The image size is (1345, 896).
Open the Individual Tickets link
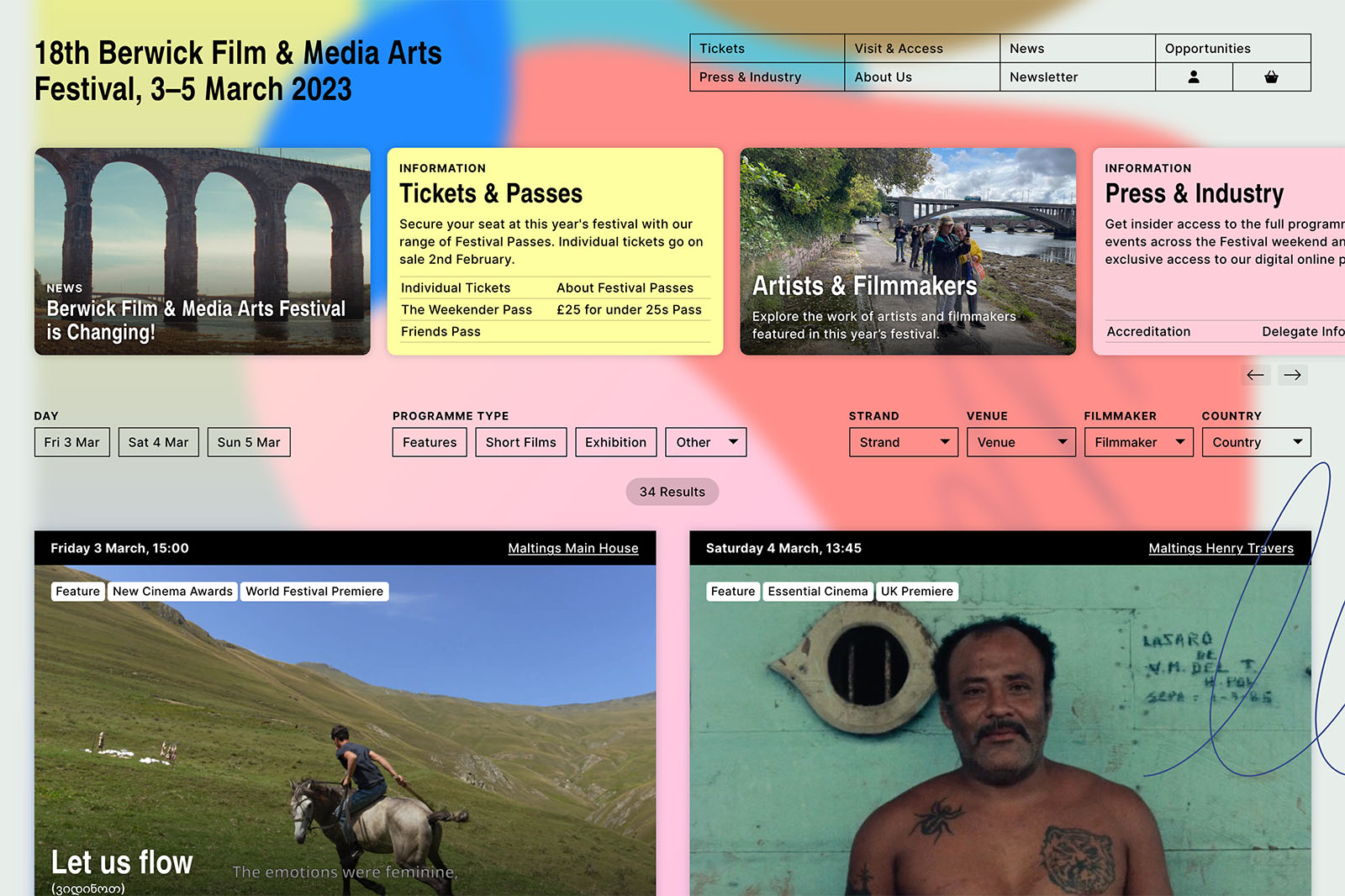(456, 287)
